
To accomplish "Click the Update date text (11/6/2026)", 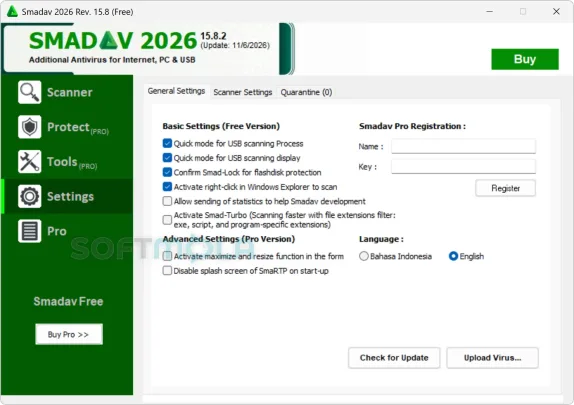I will click(235, 45).
